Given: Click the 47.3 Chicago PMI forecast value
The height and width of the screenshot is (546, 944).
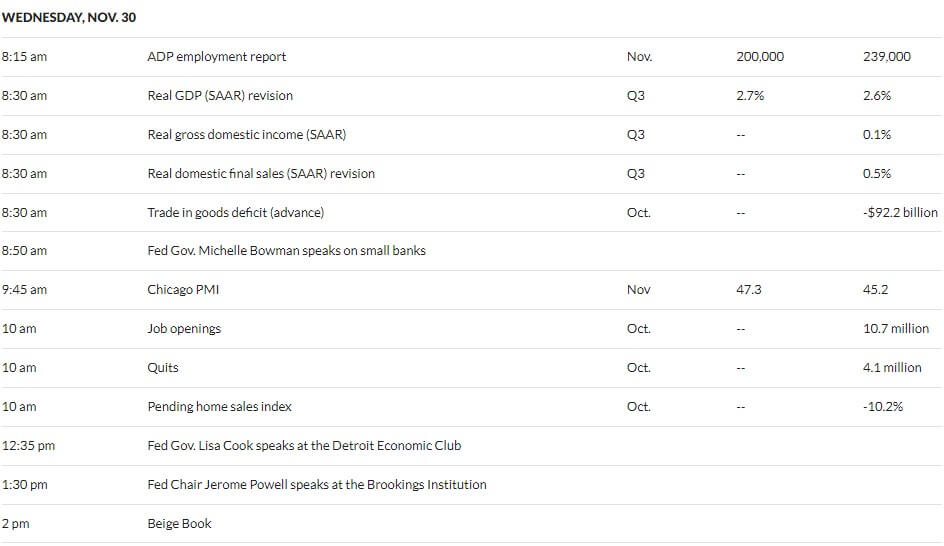Looking at the screenshot, I should [x=749, y=290].
